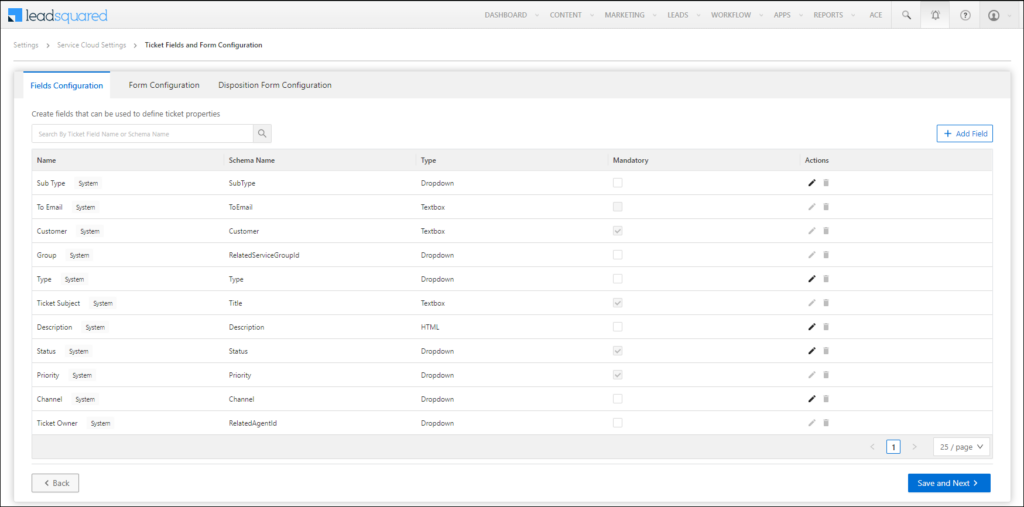
Task: Toggle Mandatory checkbox for Status
Action: click(x=617, y=351)
